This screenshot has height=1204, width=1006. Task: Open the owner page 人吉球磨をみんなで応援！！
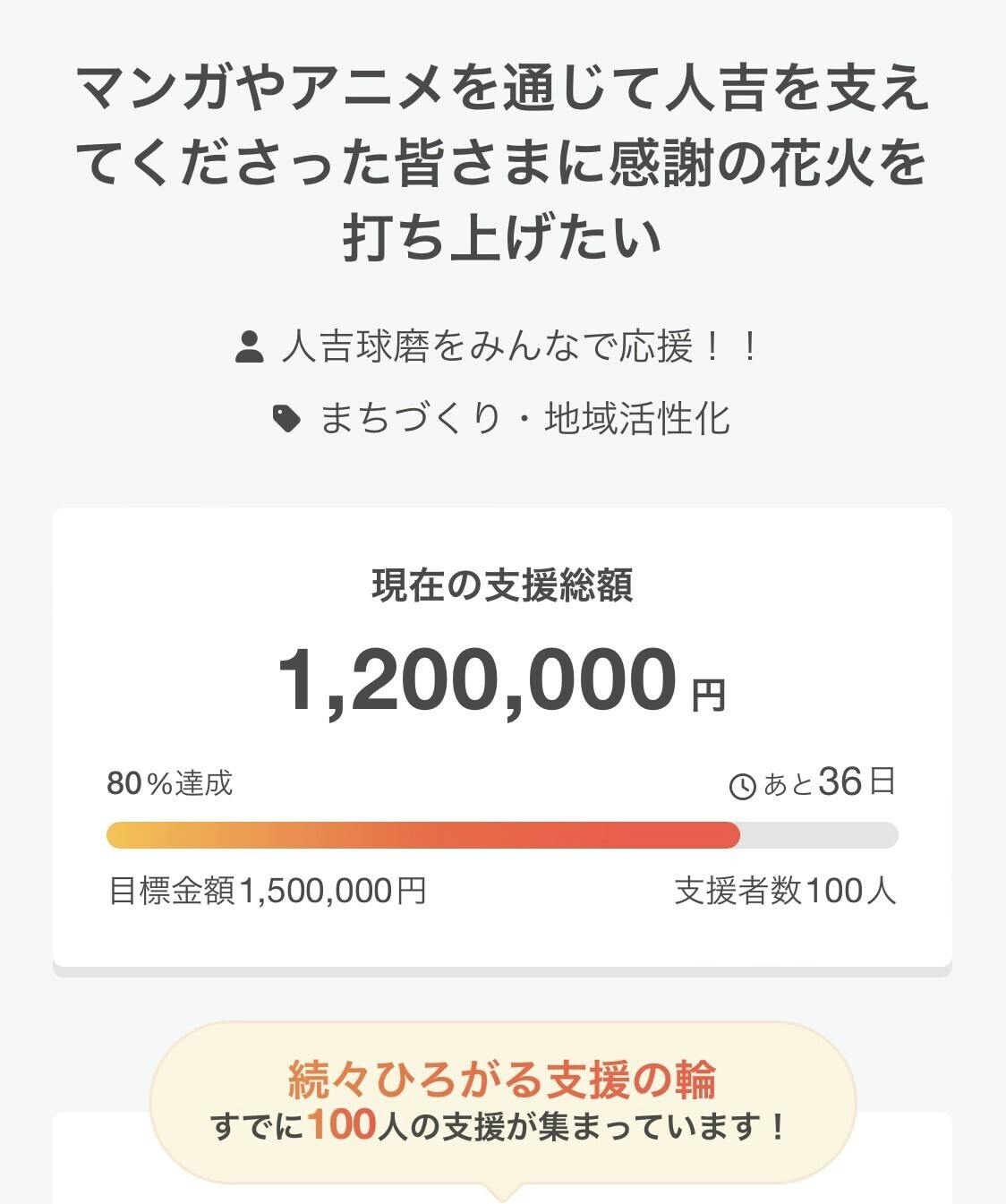(520, 346)
